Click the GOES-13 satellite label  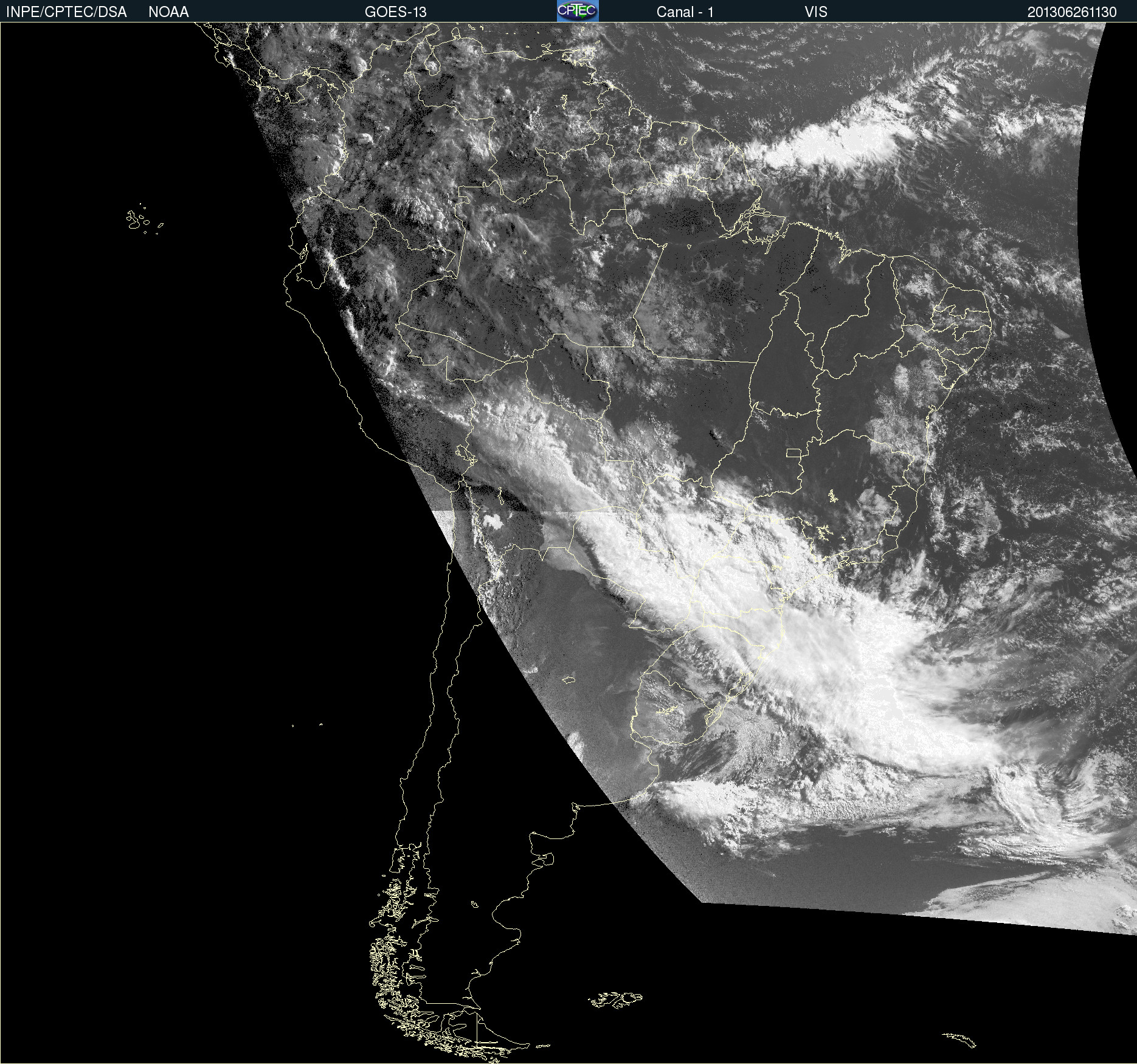point(395,12)
